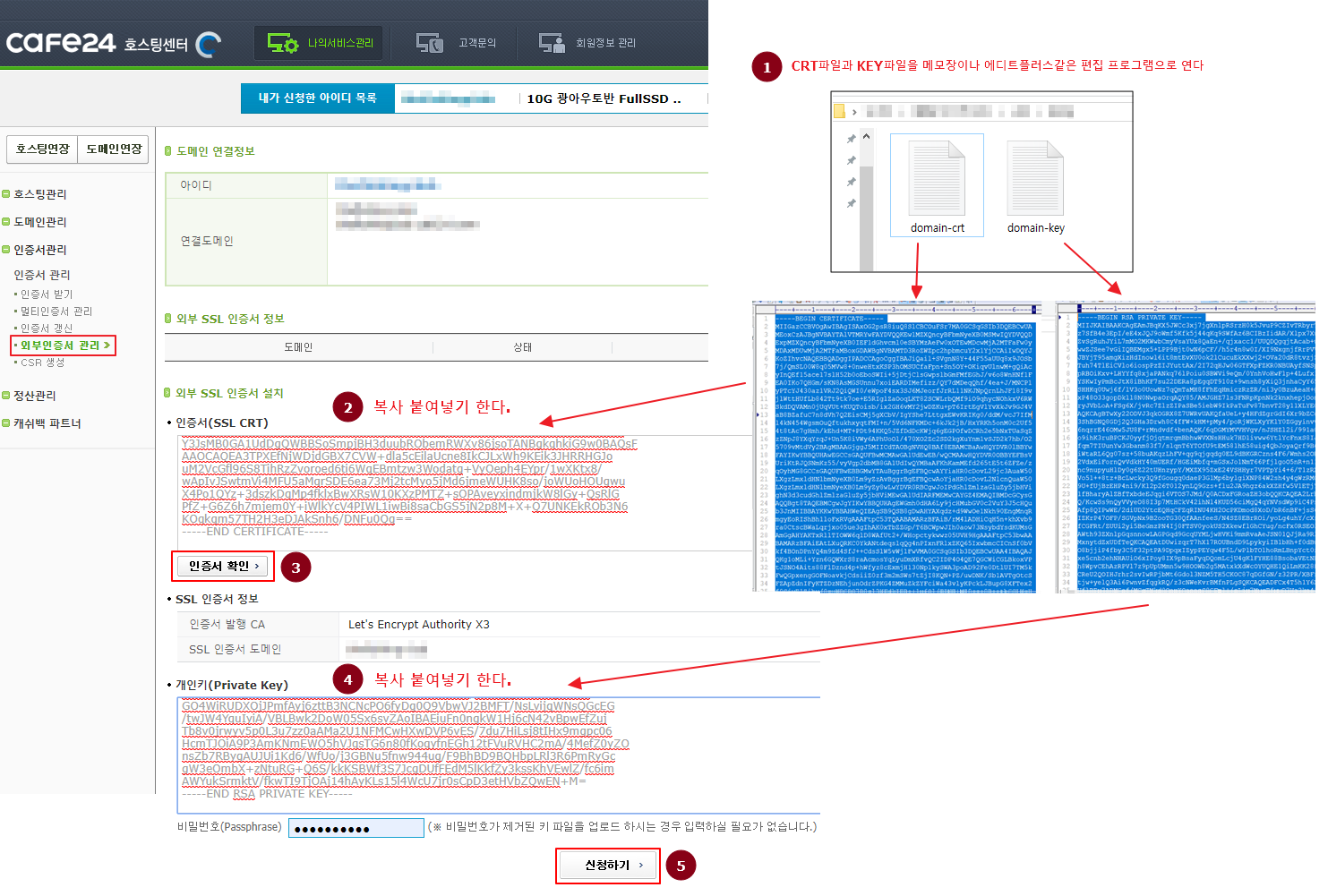1328x896 pixels.
Task: Click the 인증서 발행 CA label
Action: pos(227,625)
